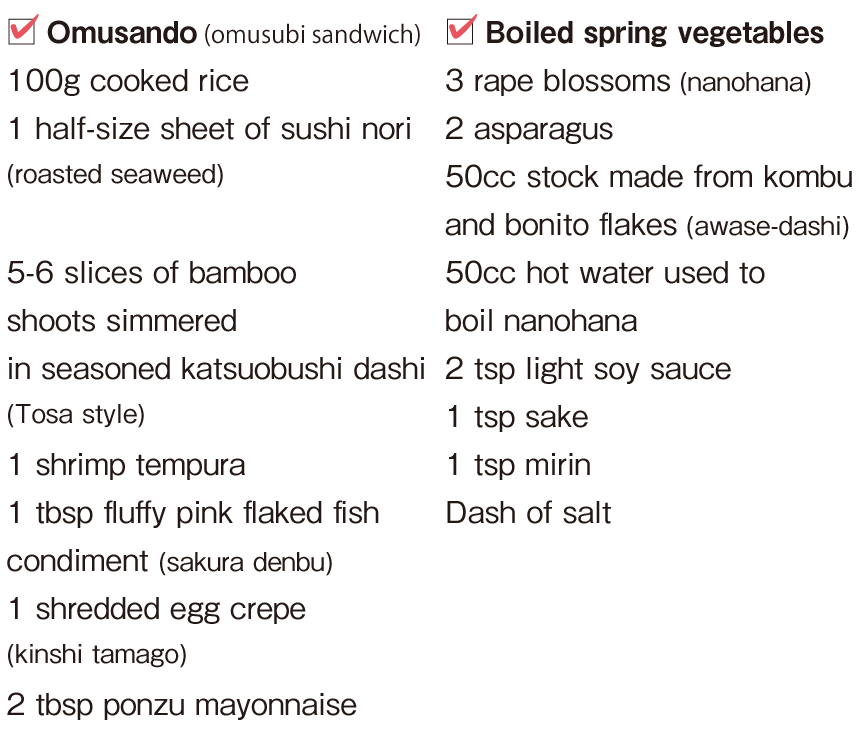Click the '(Tosa style)' note
This screenshot has width=864, height=740.
click(76, 415)
